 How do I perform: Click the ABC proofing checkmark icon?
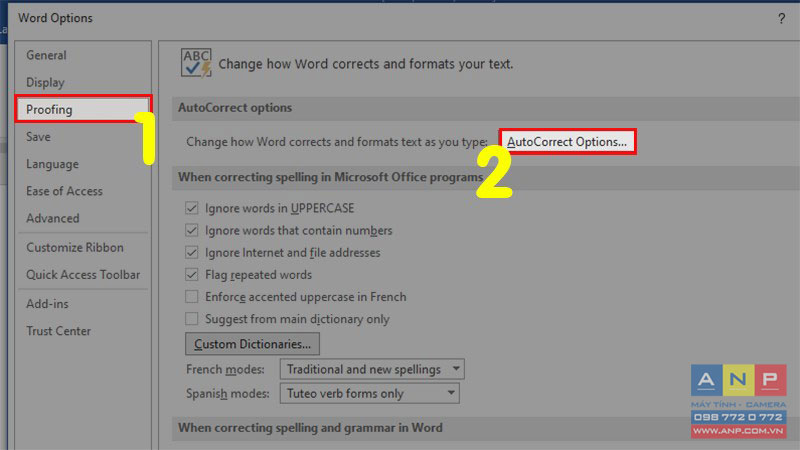point(196,63)
